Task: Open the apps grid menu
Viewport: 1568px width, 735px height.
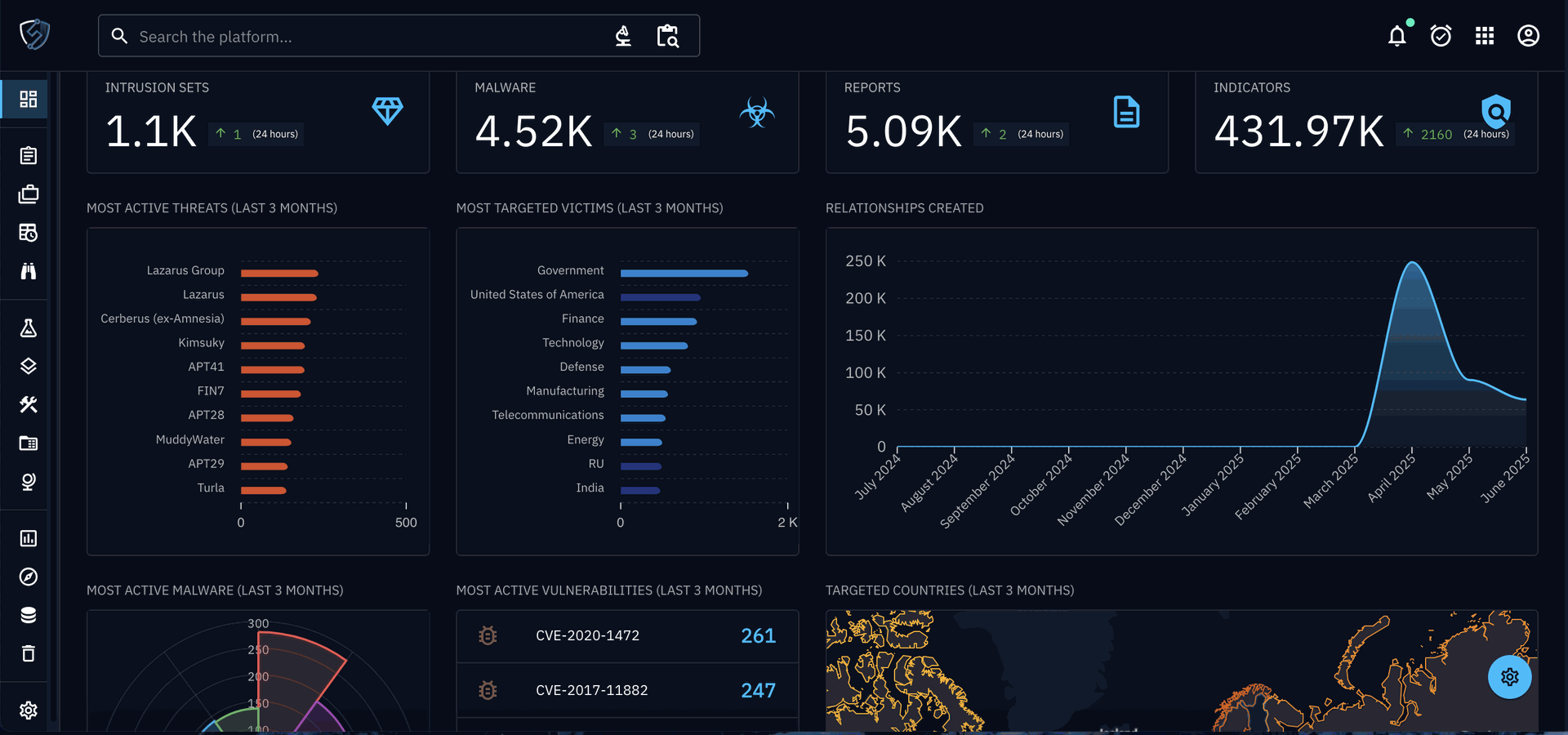Action: (1485, 36)
